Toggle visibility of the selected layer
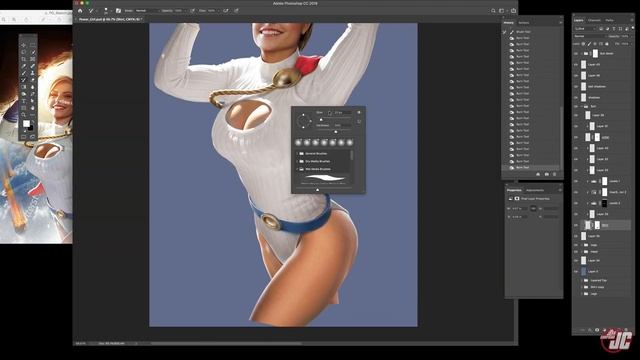 pos(576,225)
